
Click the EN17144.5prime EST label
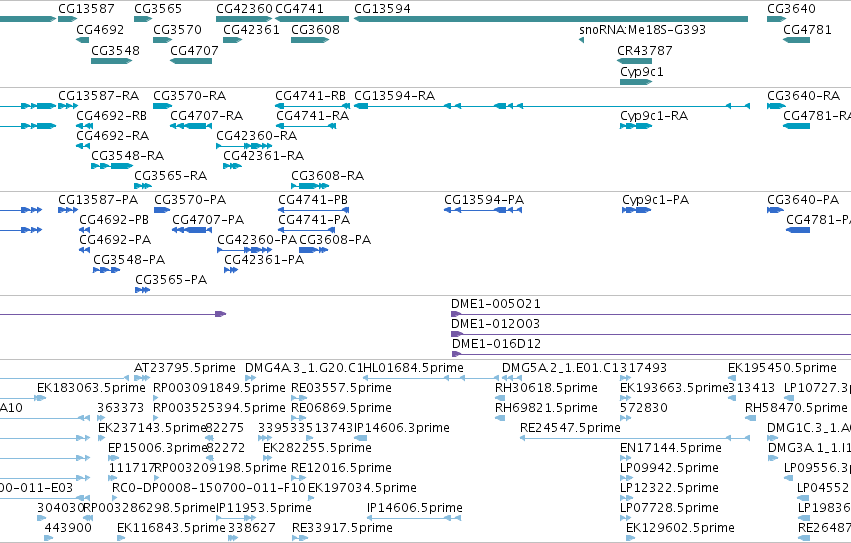click(x=671, y=449)
